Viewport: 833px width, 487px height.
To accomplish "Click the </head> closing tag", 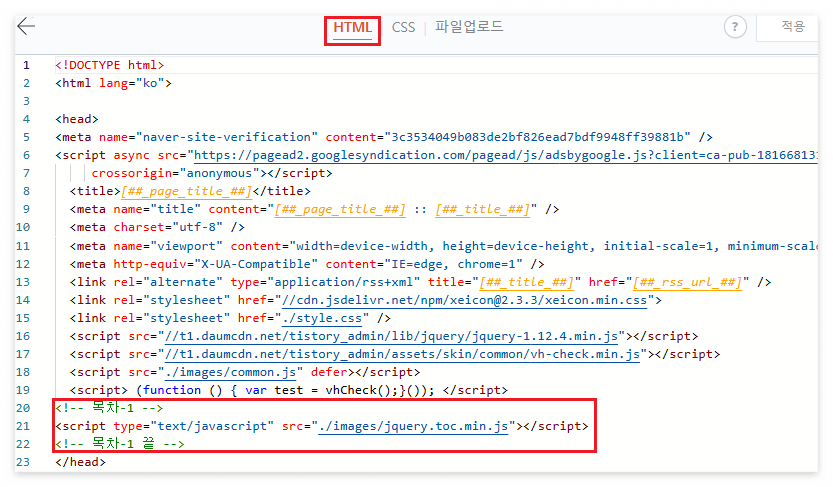I will [x=80, y=462].
